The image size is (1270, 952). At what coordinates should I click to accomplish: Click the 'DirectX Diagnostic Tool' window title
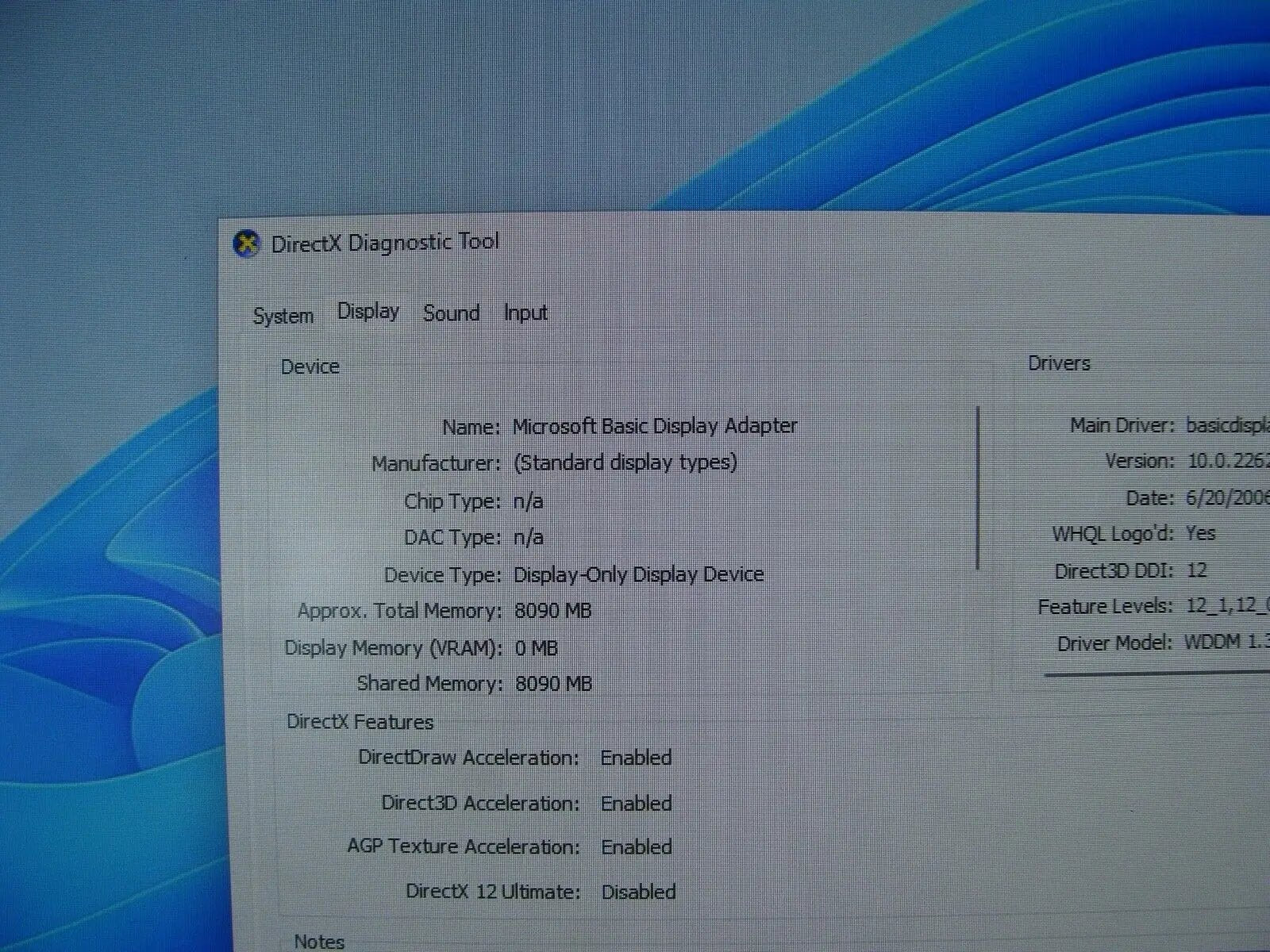click(x=386, y=242)
